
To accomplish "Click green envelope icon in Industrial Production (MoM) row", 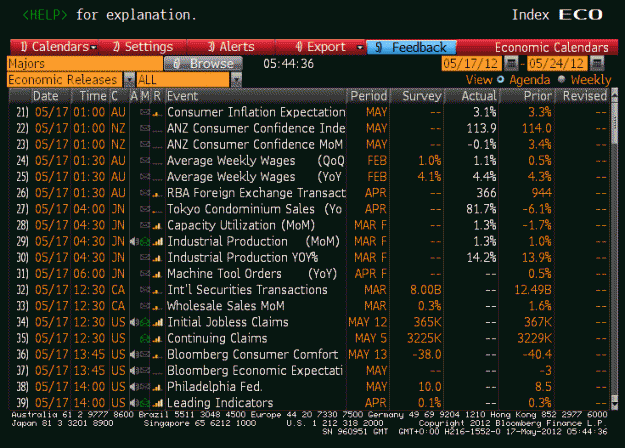I will 145,241.
